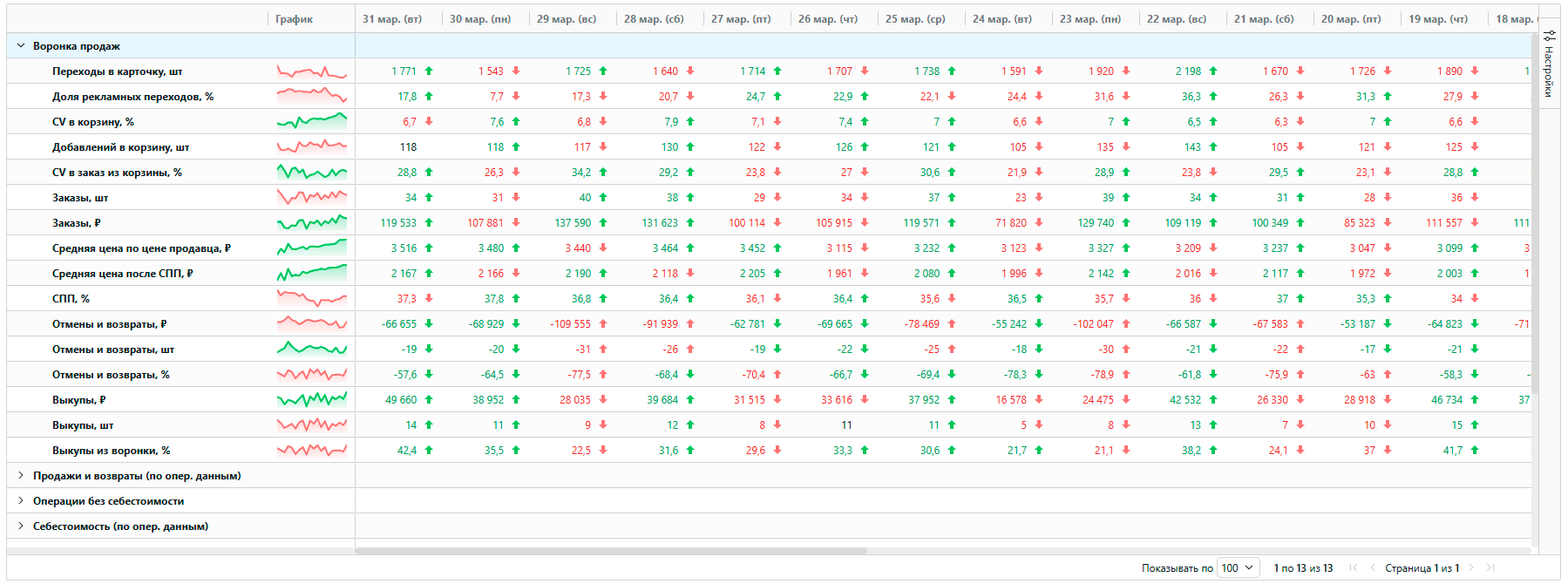1568x584 pixels.
Task: Click the green up arrow beside 1 771
Action: (429, 71)
